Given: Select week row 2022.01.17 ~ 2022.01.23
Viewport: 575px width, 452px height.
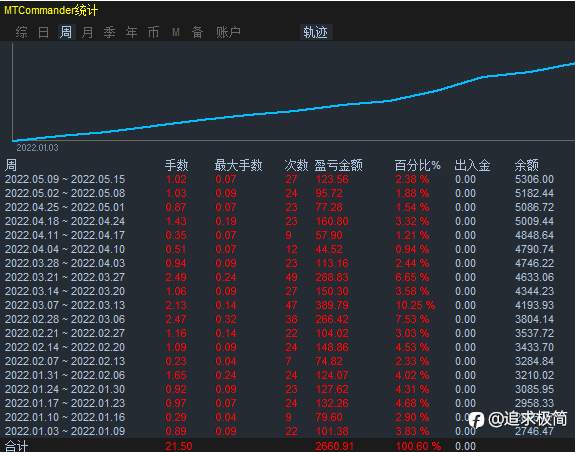Looking at the screenshot, I should click(279, 403).
